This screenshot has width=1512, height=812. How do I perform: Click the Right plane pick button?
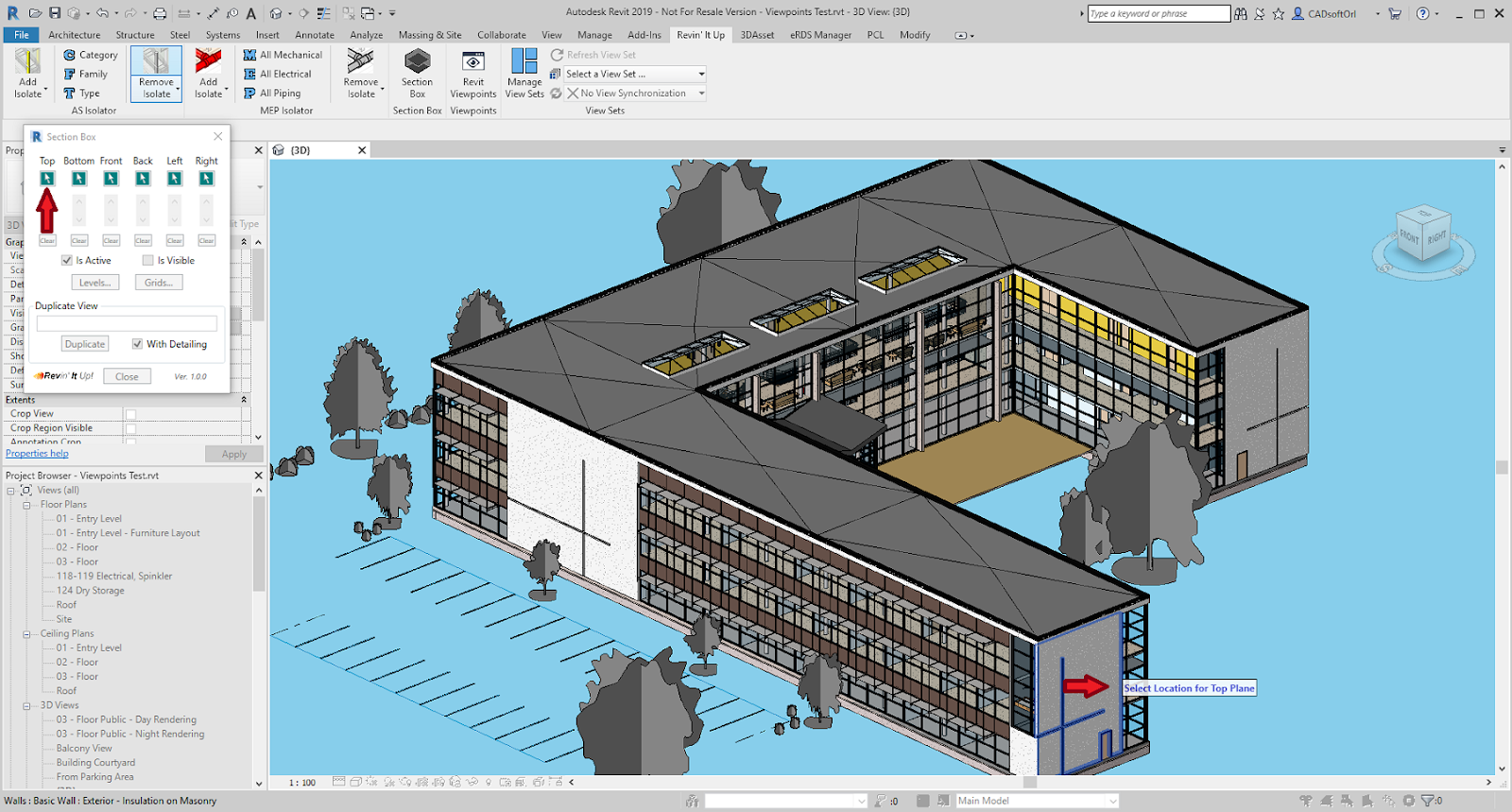coord(206,179)
